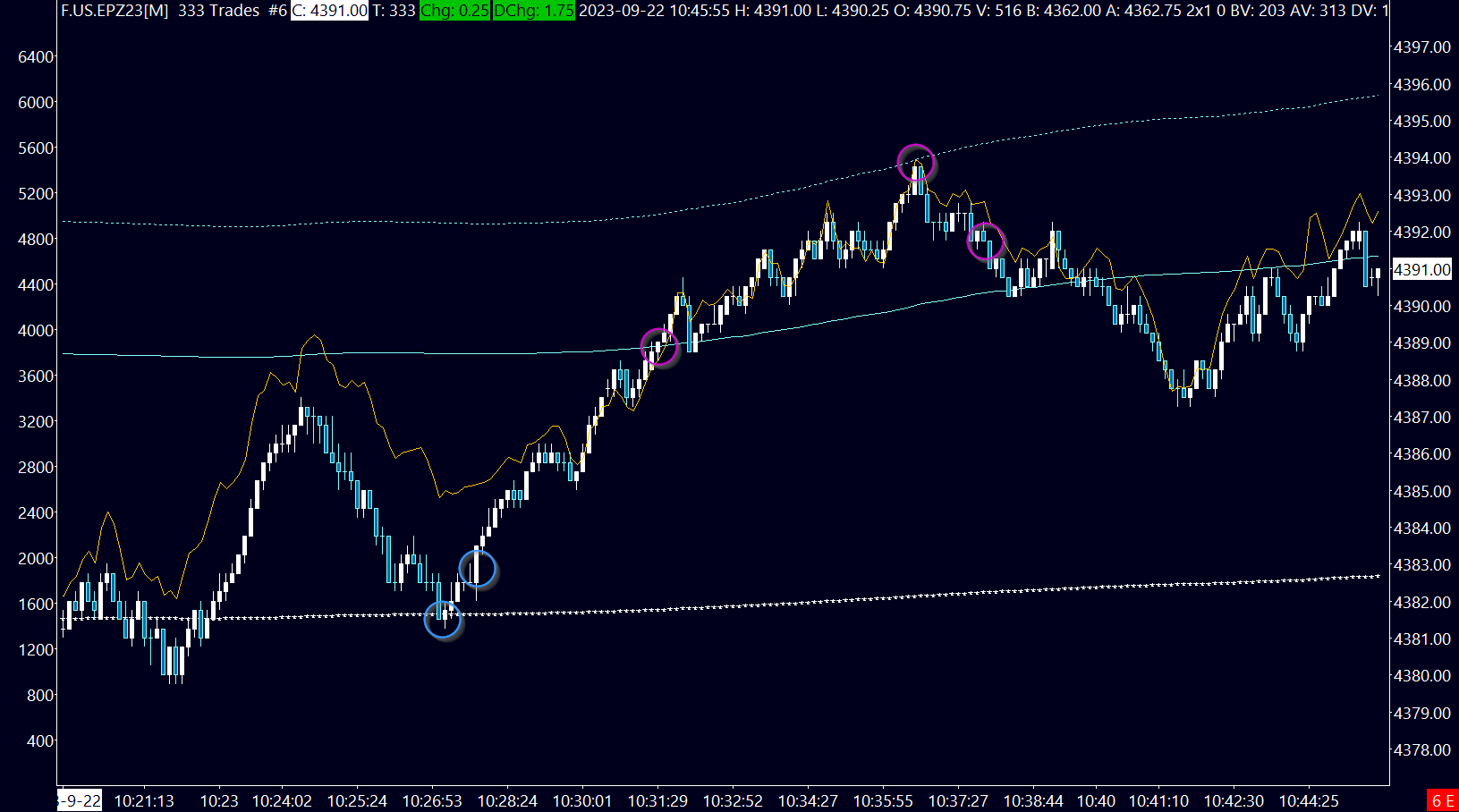Screen dimensions: 1459x812
Task: Click the 4394.00 price scale label
Action: (1422, 158)
